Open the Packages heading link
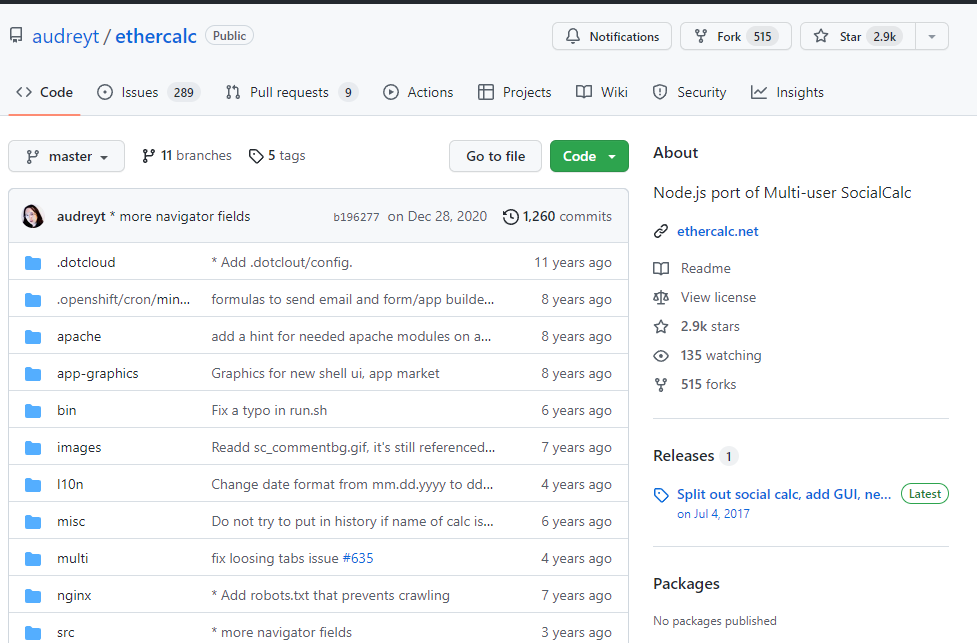Image resolution: width=977 pixels, height=643 pixels. coord(686,584)
